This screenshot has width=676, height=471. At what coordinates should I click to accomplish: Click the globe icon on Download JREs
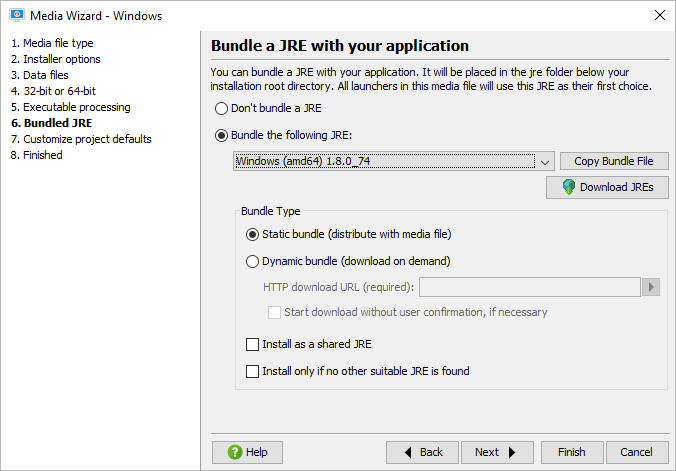click(x=569, y=187)
